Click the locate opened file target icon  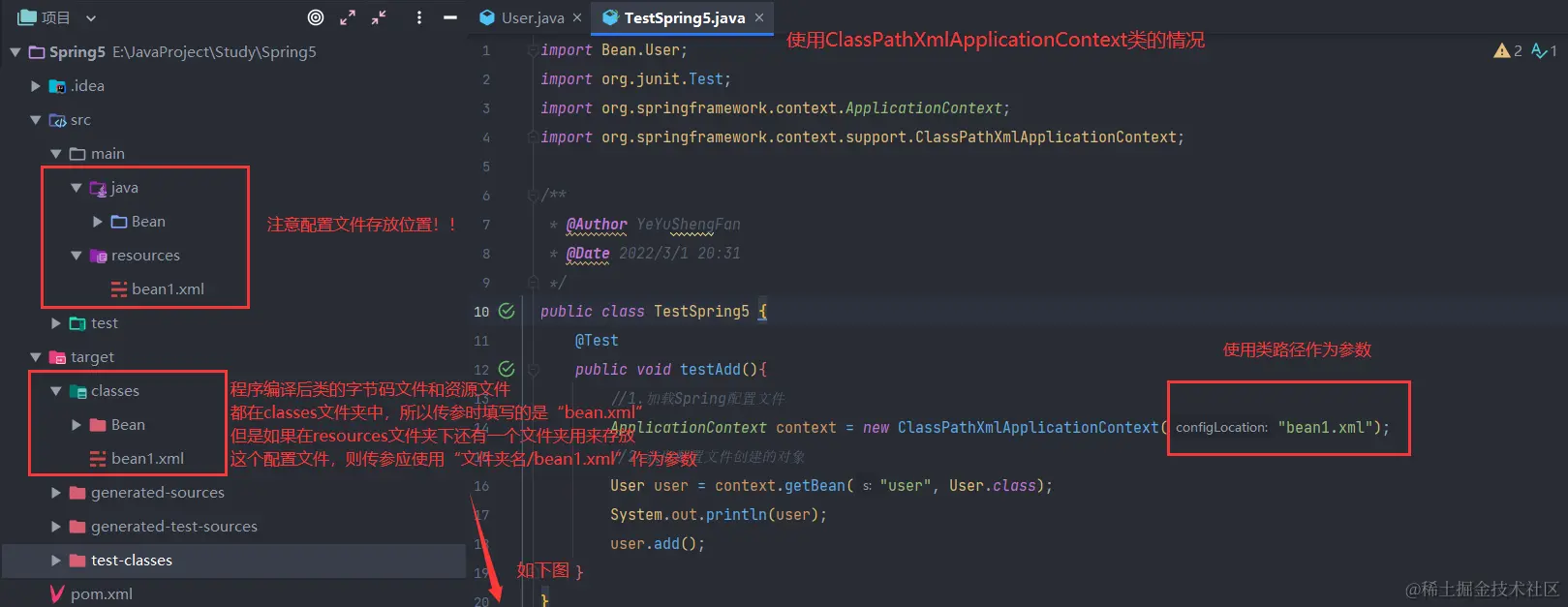pyautogui.click(x=316, y=17)
